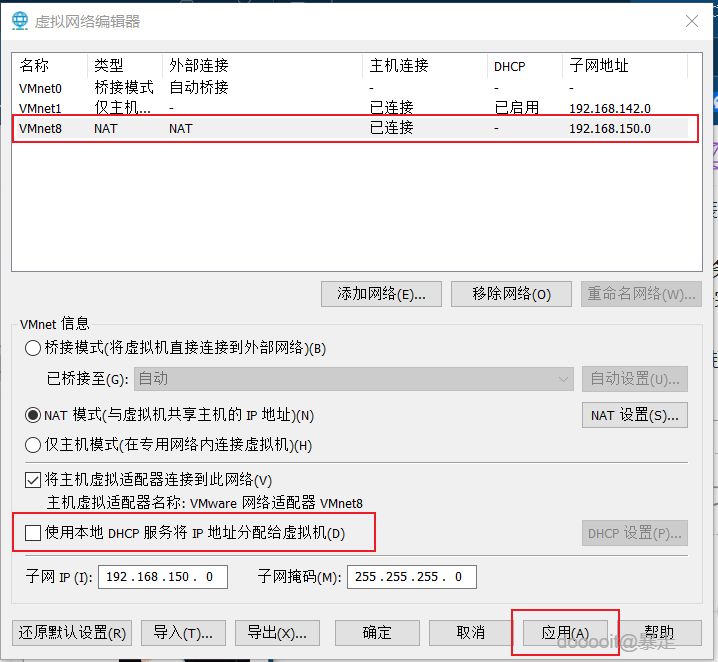
Task: Click the 导出(X)... button
Action: tap(277, 633)
